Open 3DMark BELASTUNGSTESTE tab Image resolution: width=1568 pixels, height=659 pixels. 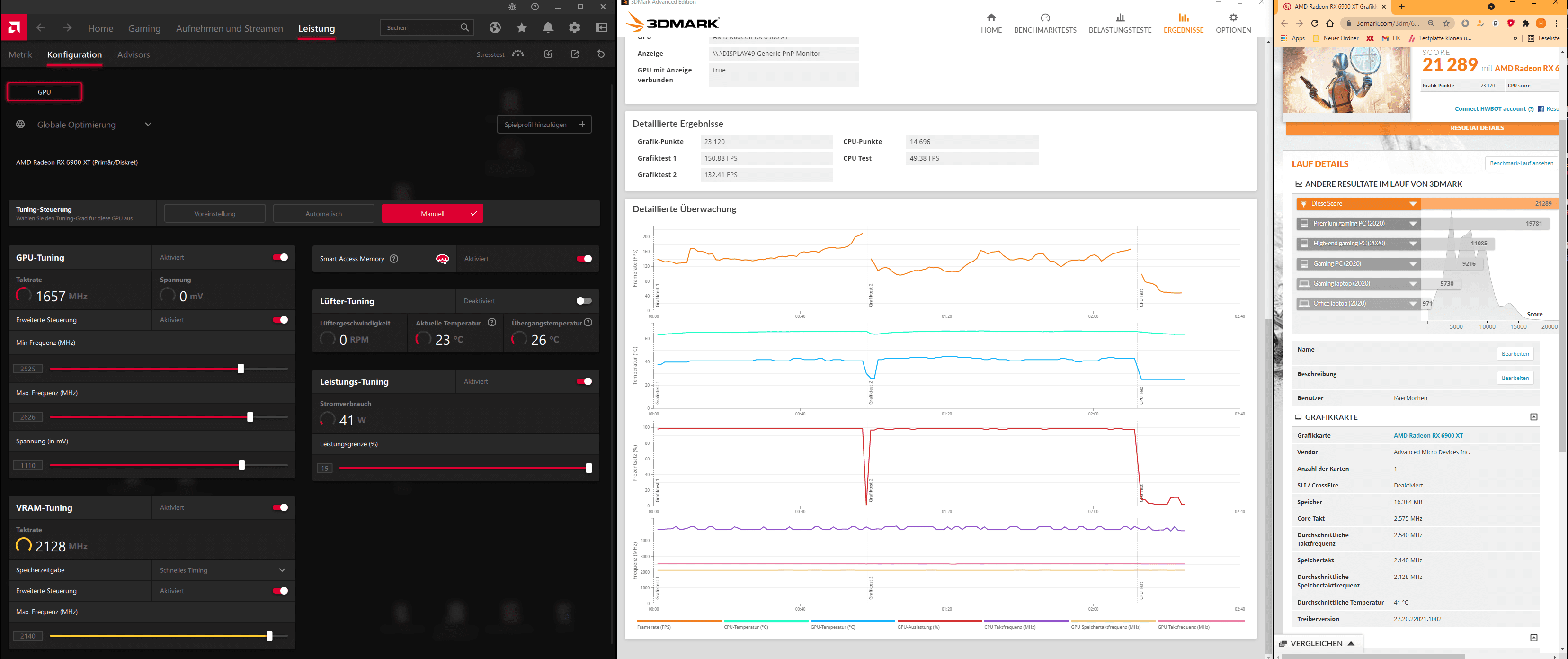coord(1120,23)
